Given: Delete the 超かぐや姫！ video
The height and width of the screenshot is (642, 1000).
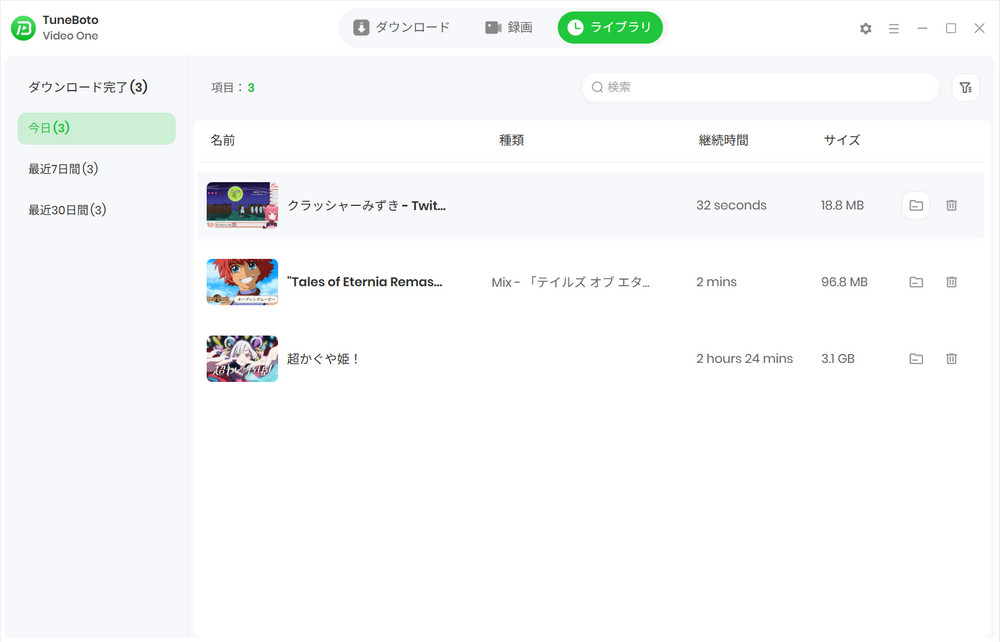Looking at the screenshot, I should pos(951,359).
